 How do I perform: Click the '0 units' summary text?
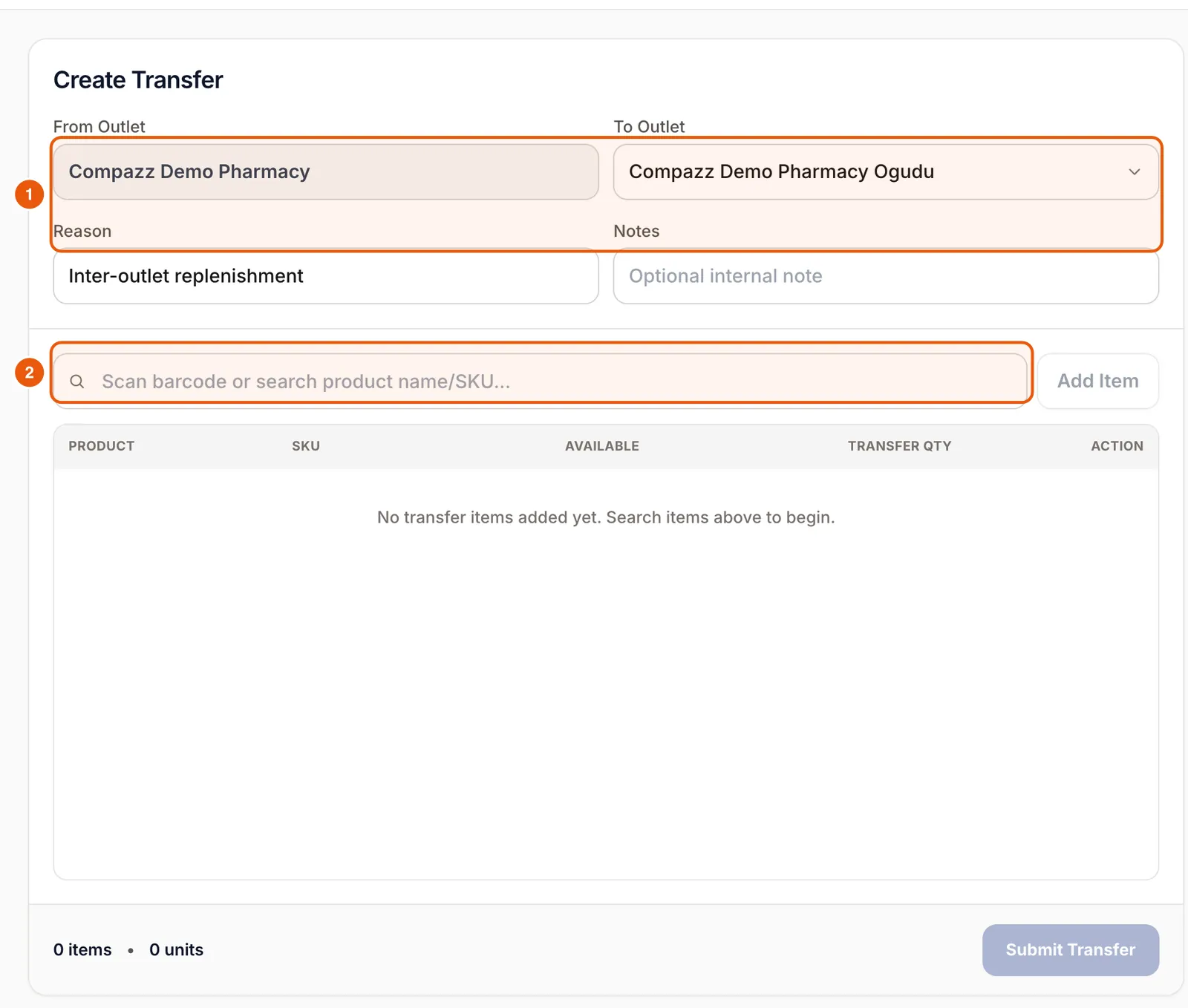(176, 949)
